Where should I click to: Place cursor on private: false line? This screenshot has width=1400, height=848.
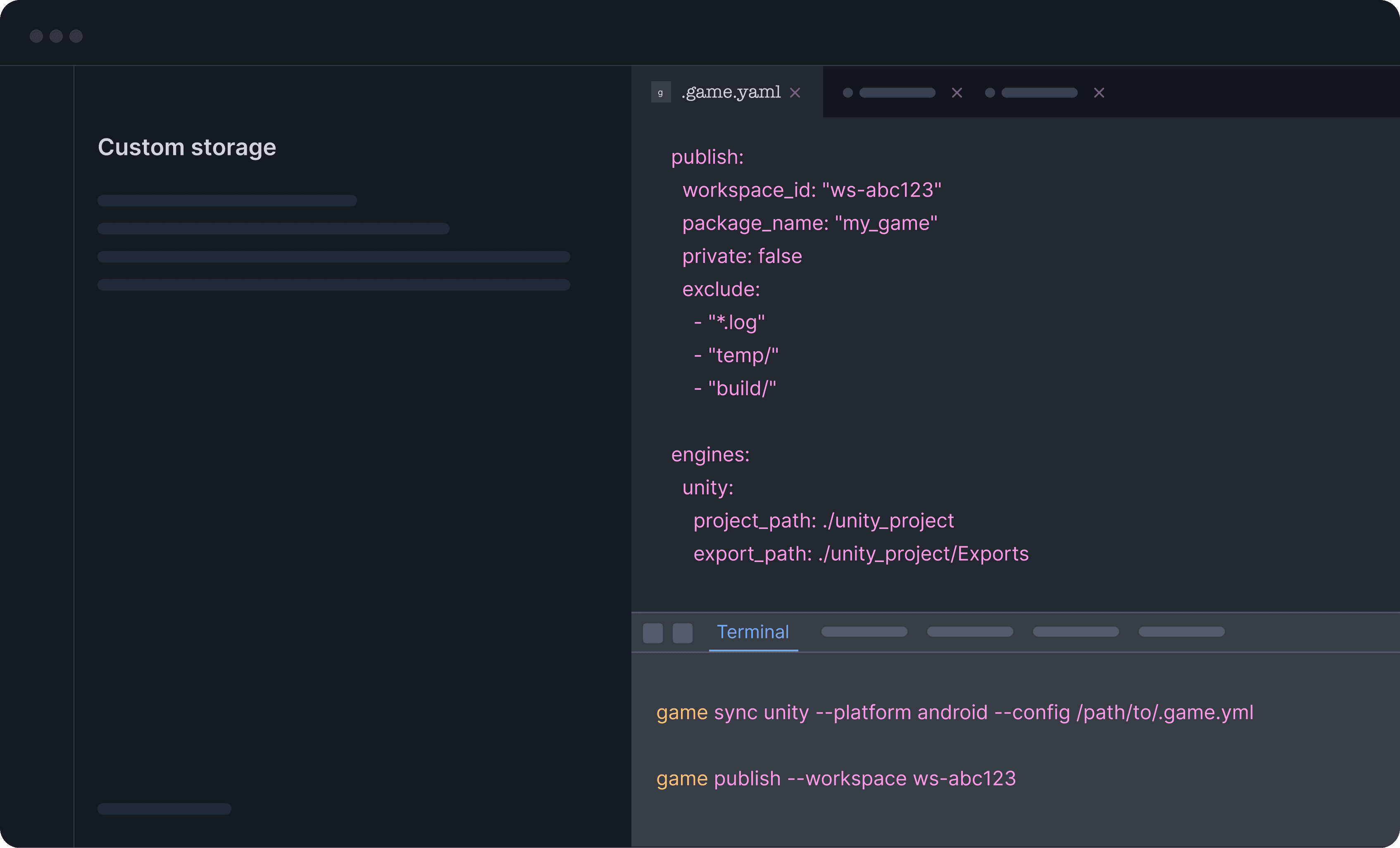tap(742, 256)
